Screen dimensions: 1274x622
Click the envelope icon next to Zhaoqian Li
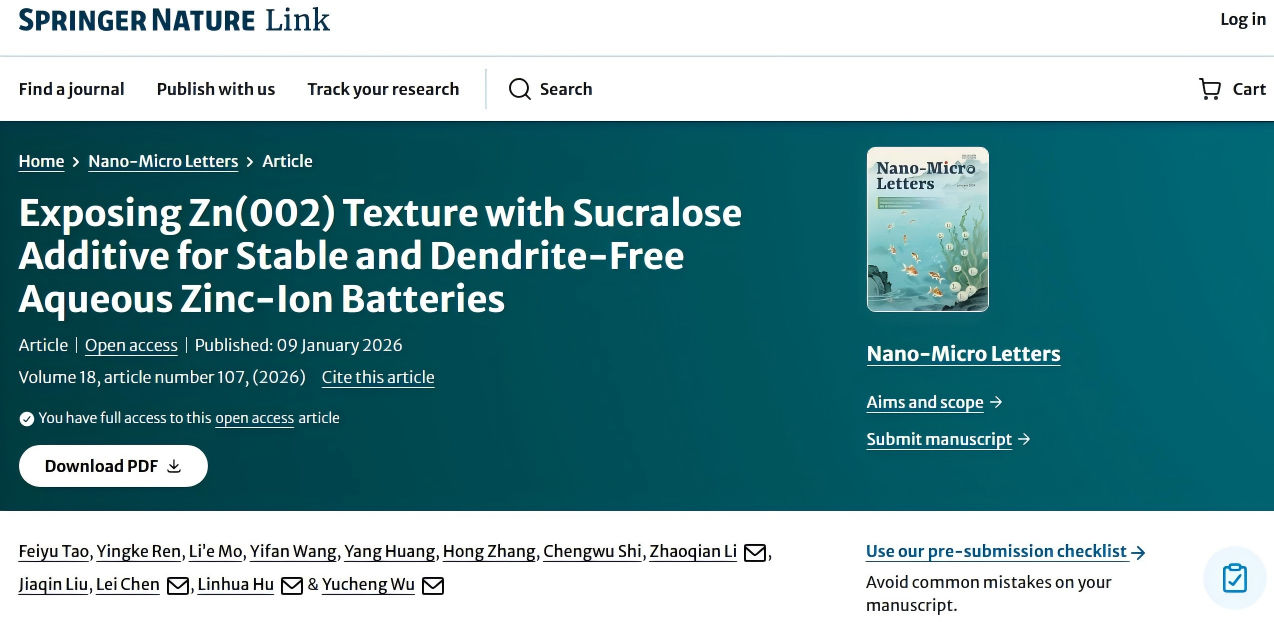(755, 552)
